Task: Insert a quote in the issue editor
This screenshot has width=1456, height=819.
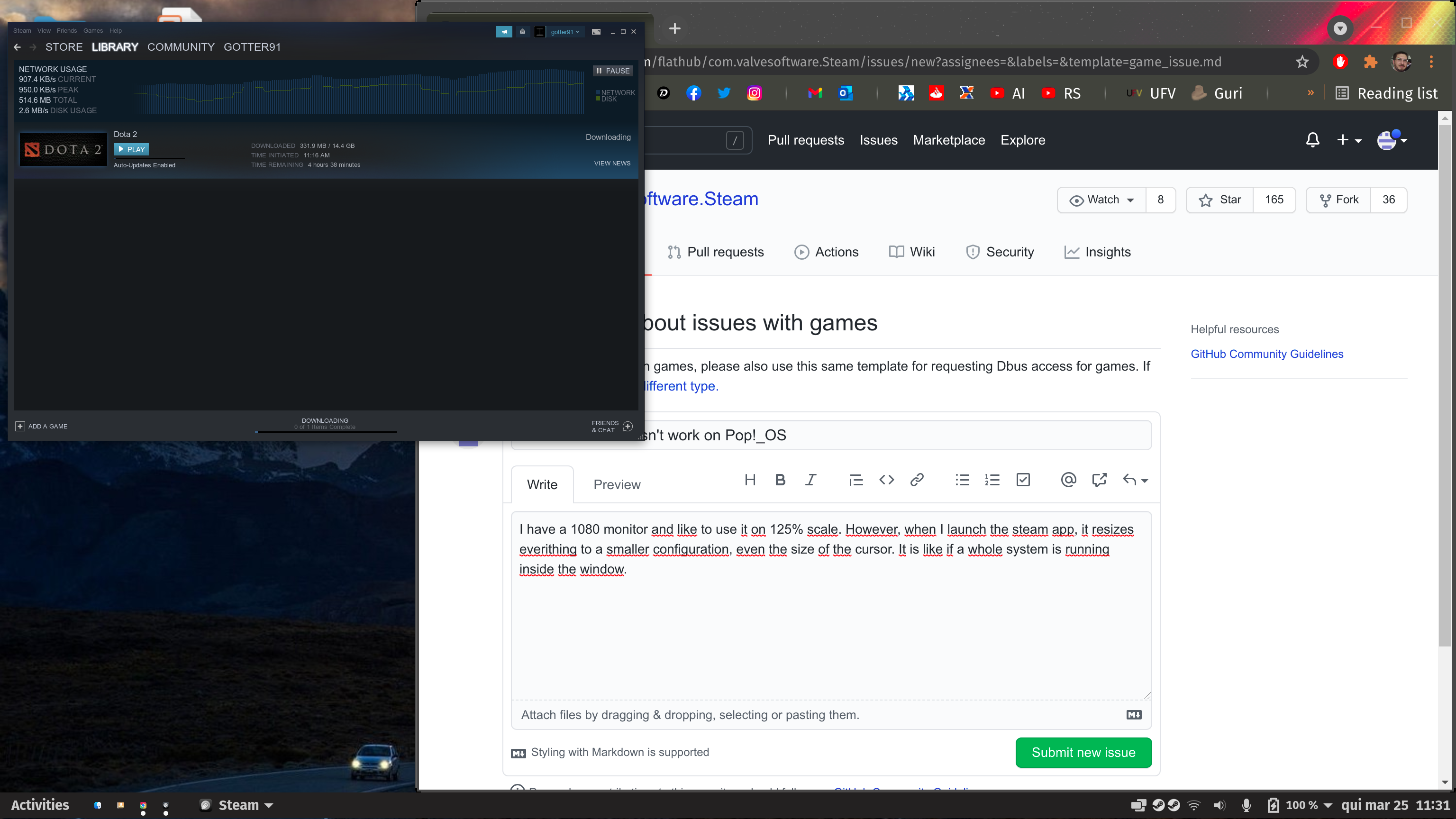Action: point(856,480)
